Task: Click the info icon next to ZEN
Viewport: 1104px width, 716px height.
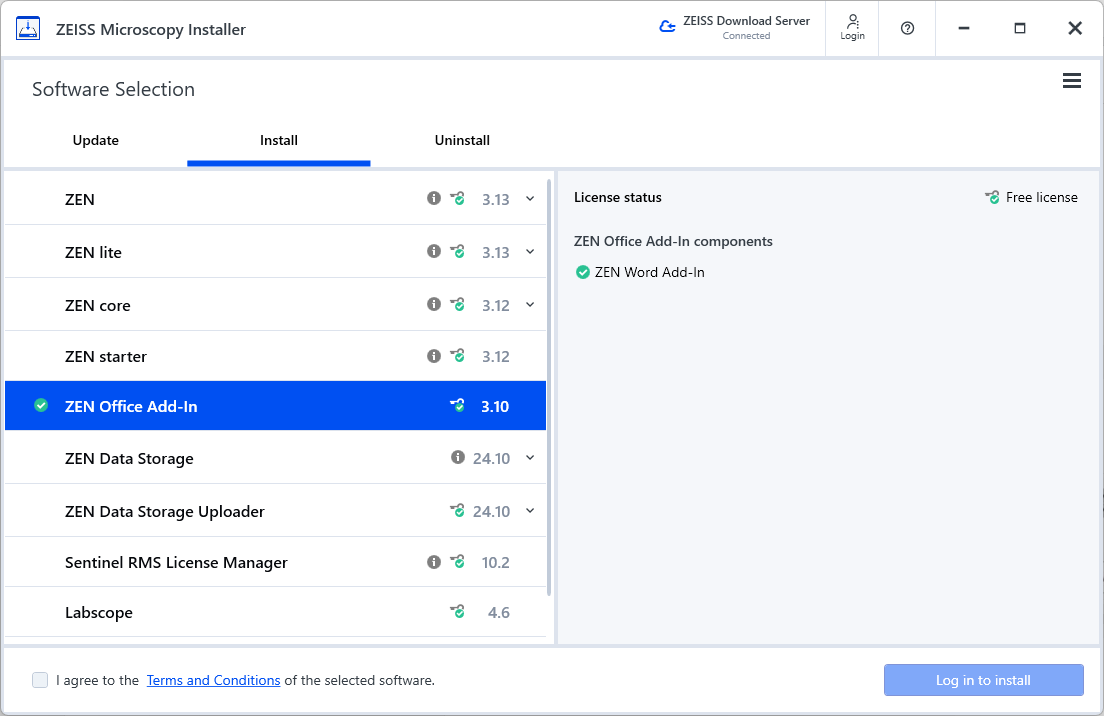Action: [434, 198]
